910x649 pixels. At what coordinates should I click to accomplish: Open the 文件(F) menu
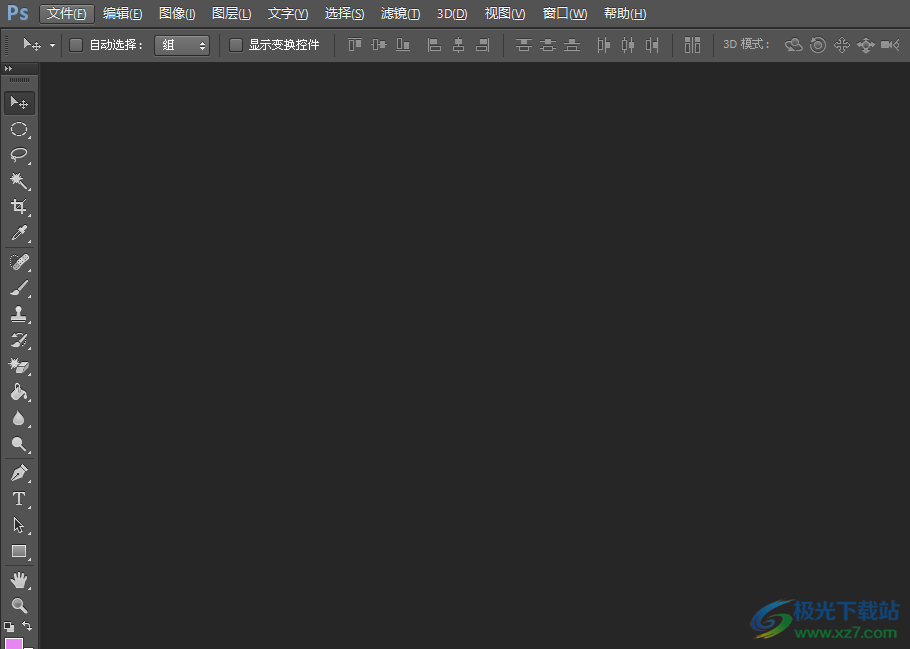point(67,13)
